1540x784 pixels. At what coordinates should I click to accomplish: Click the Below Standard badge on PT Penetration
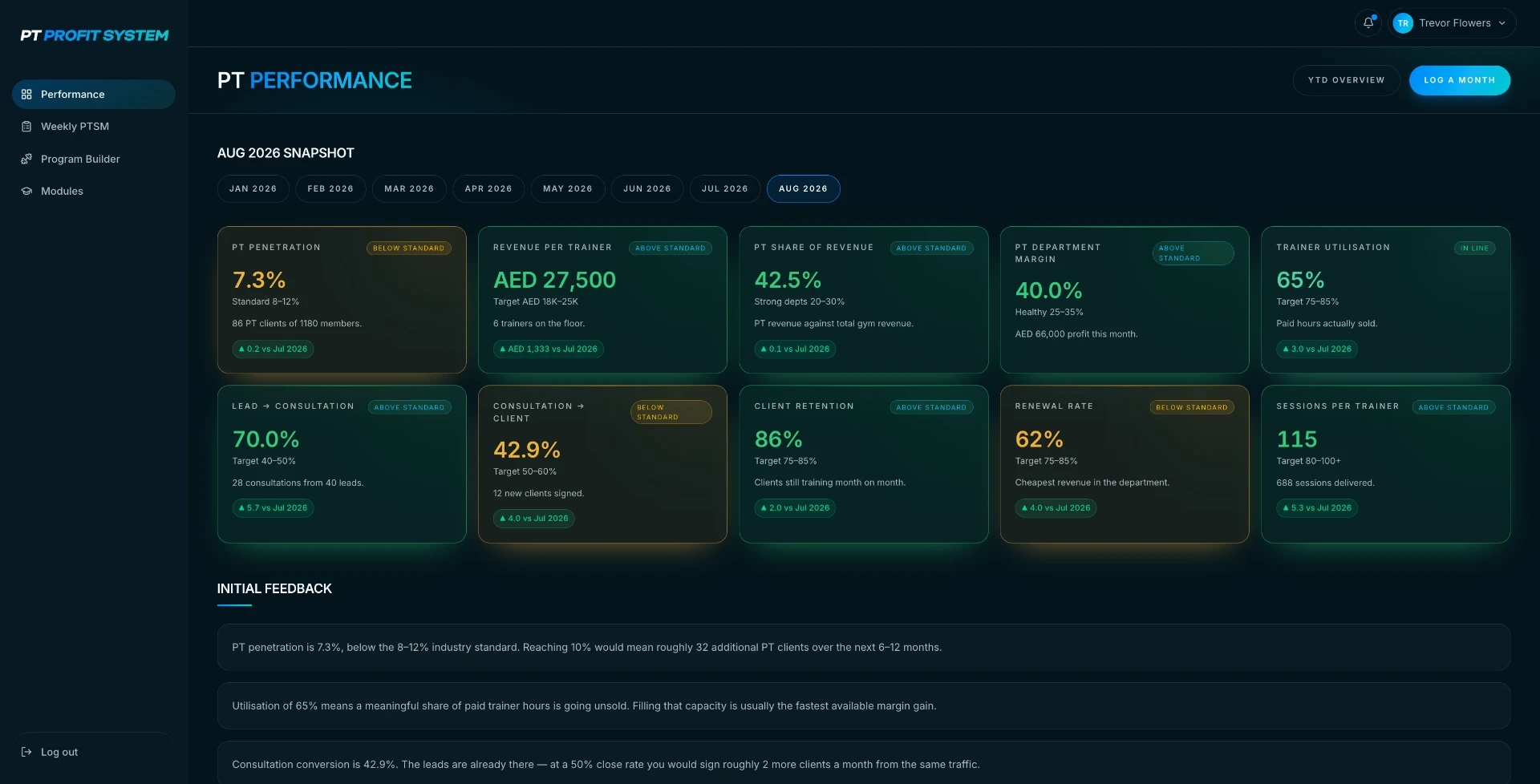[x=409, y=249]
